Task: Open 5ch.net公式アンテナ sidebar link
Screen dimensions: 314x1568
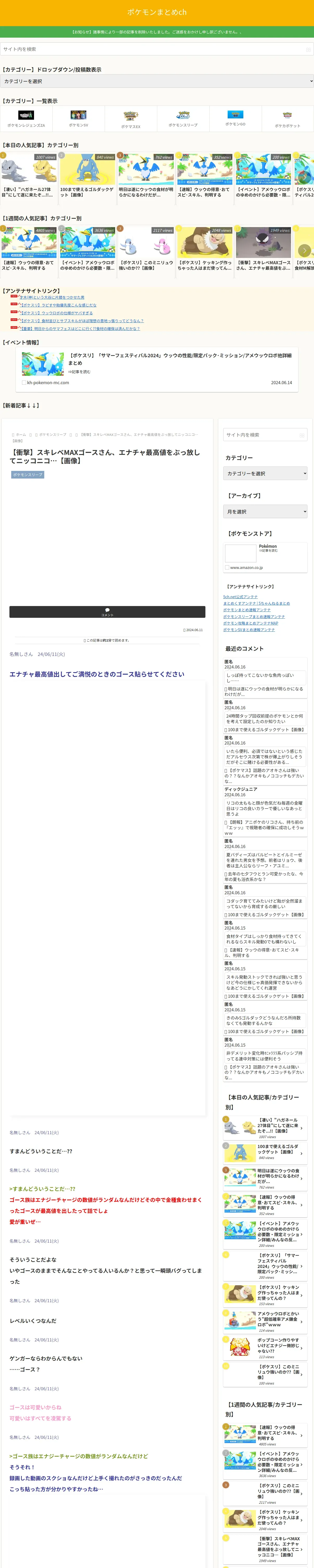Action: (x=240, y=597)
